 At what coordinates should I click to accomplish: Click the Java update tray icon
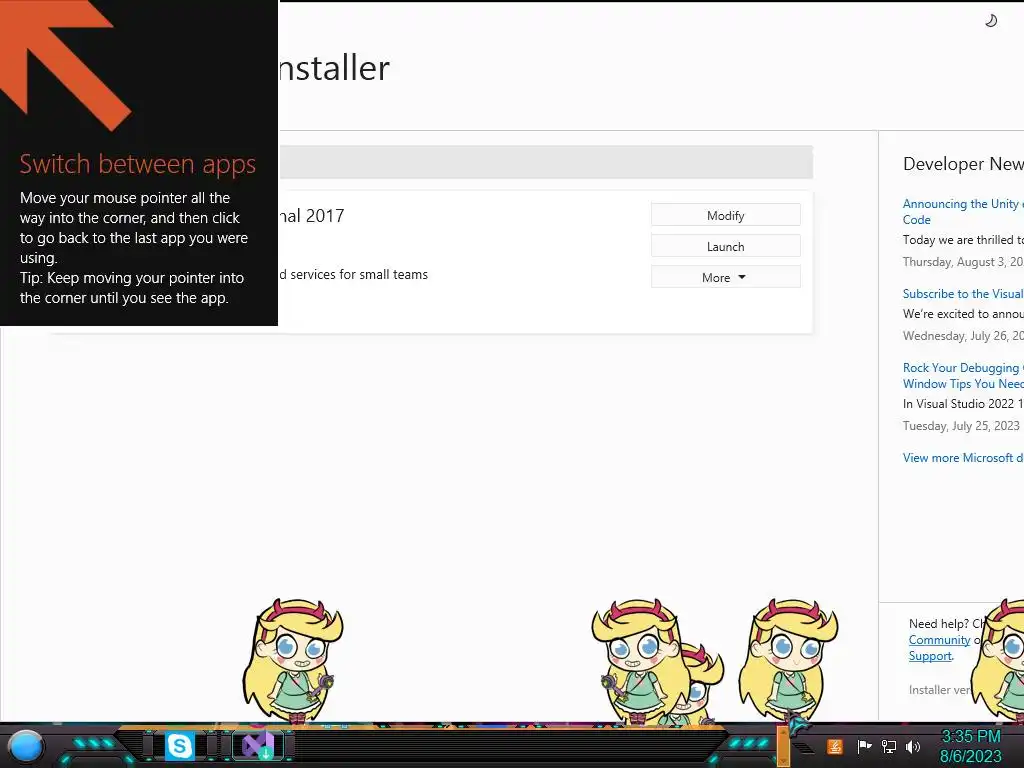835,746
